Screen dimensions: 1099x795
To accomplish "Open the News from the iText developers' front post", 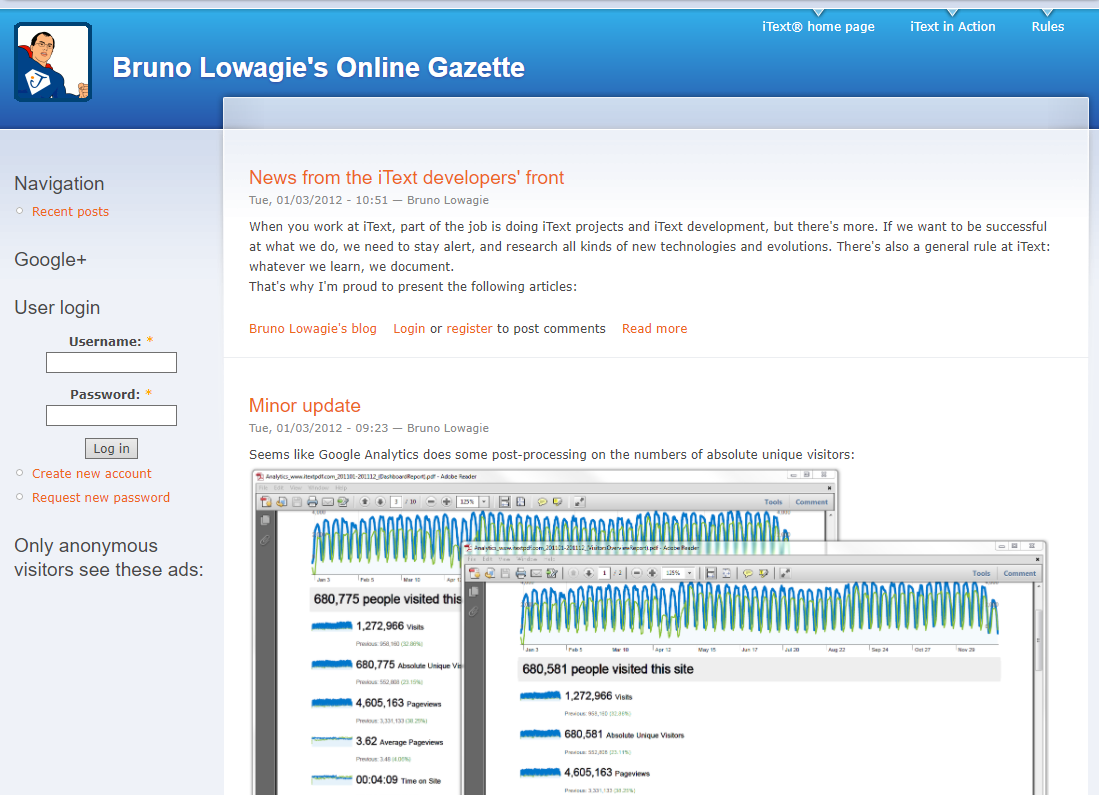I will point(407,177).
